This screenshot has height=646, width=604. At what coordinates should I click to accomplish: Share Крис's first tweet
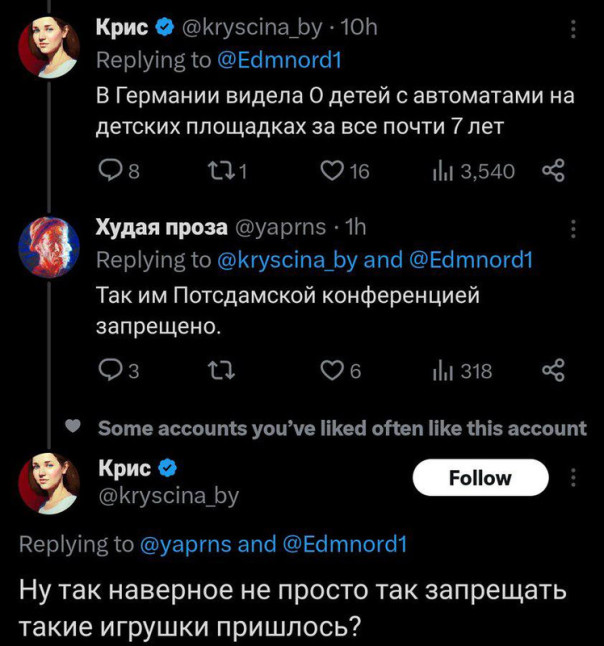pos(552,172)
